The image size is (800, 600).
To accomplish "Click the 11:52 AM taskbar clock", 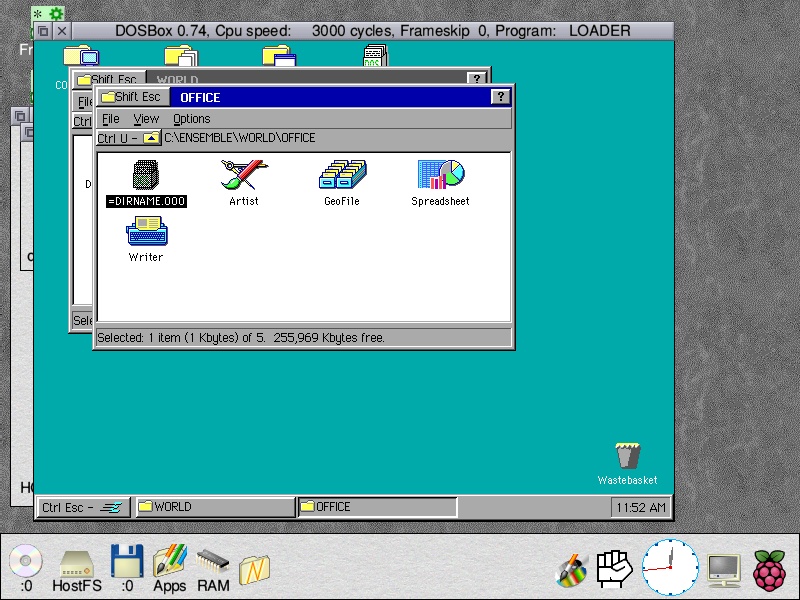I will [640, 508].
